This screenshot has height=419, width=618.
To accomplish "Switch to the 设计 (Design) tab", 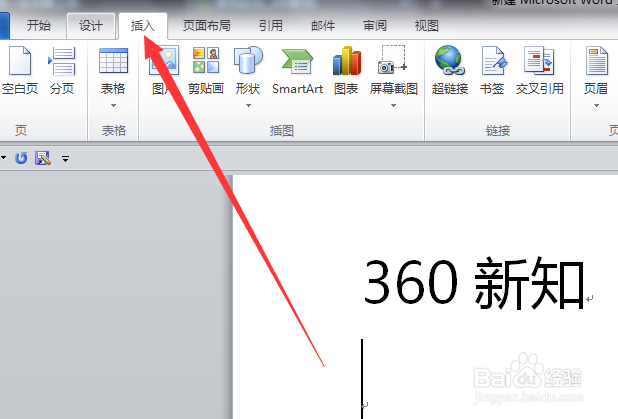I will (x=91, y=26).
